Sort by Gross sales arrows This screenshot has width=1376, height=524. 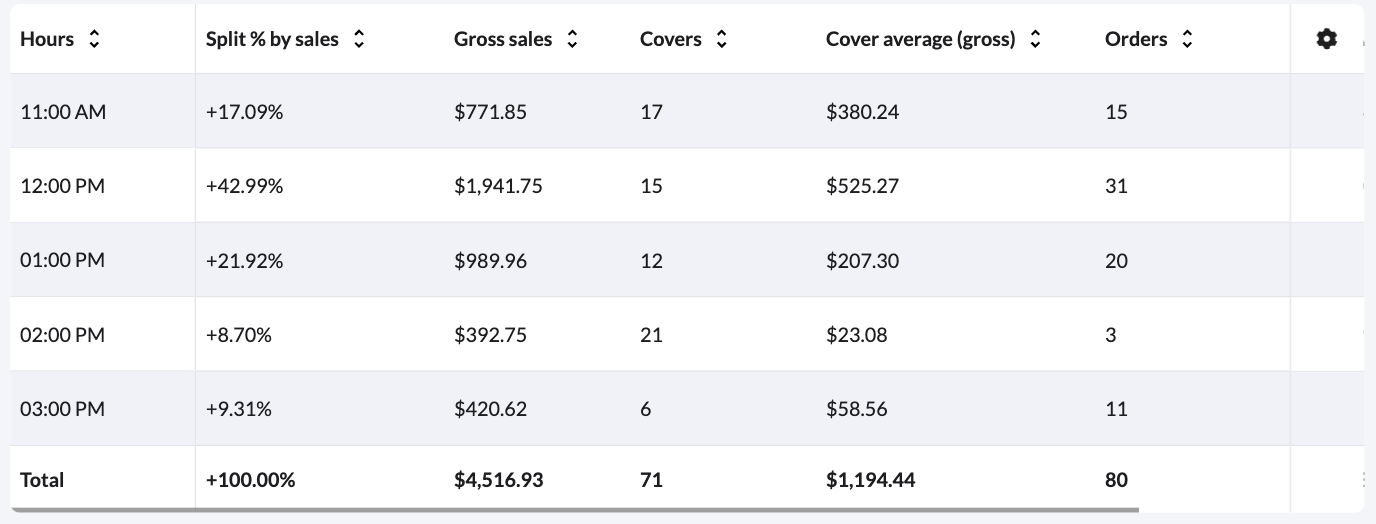(x=572, y=39)
